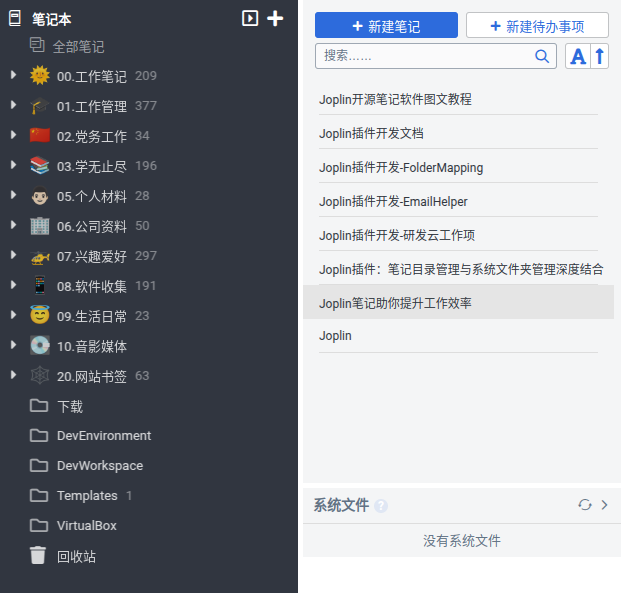This screenshot has width=621, height=593.
Task: Expand the 06.公司资料 notebook
Action: point(13,225)
